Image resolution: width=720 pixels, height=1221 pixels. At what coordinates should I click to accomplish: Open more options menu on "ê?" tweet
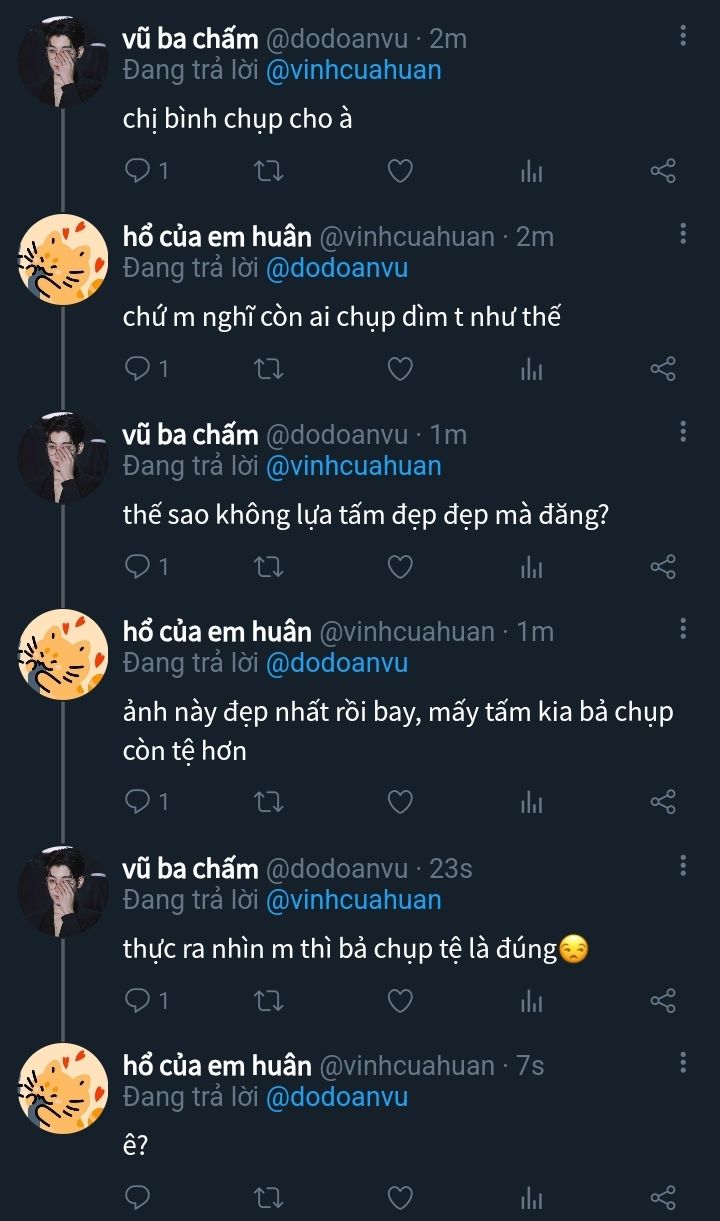point(683,1063)
